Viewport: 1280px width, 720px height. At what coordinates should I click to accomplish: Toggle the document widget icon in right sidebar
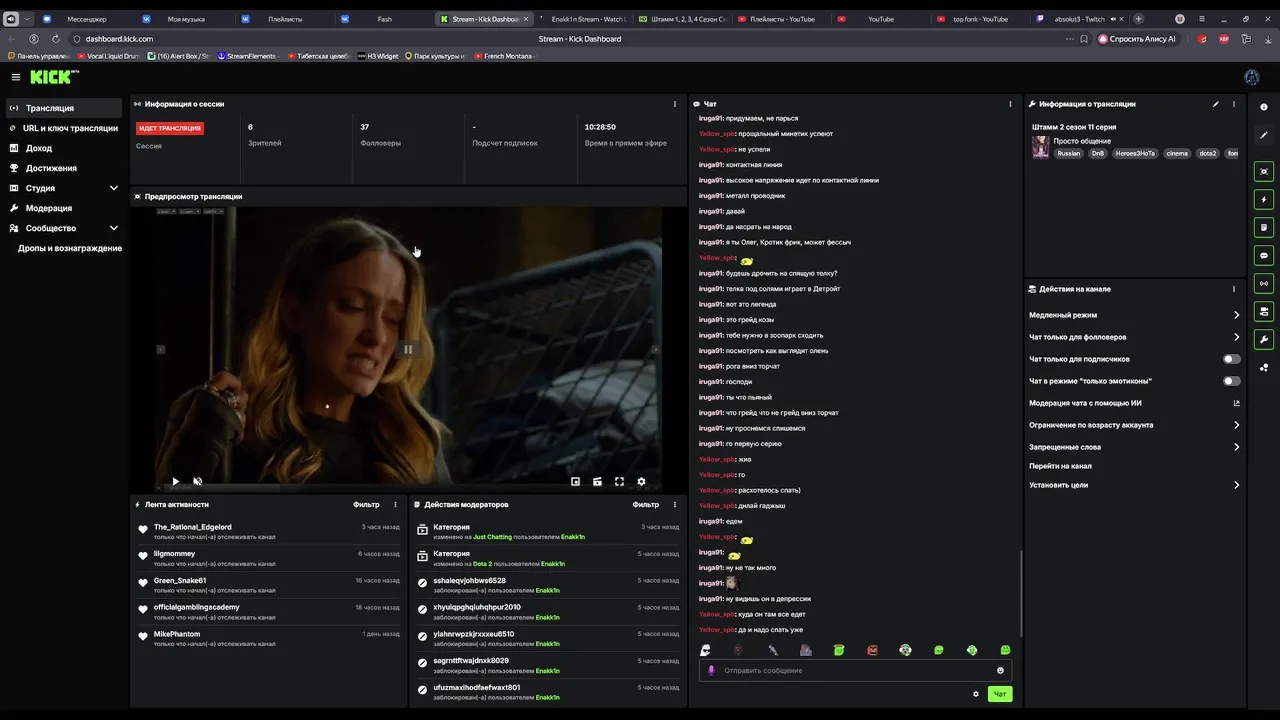[1264, 227]
